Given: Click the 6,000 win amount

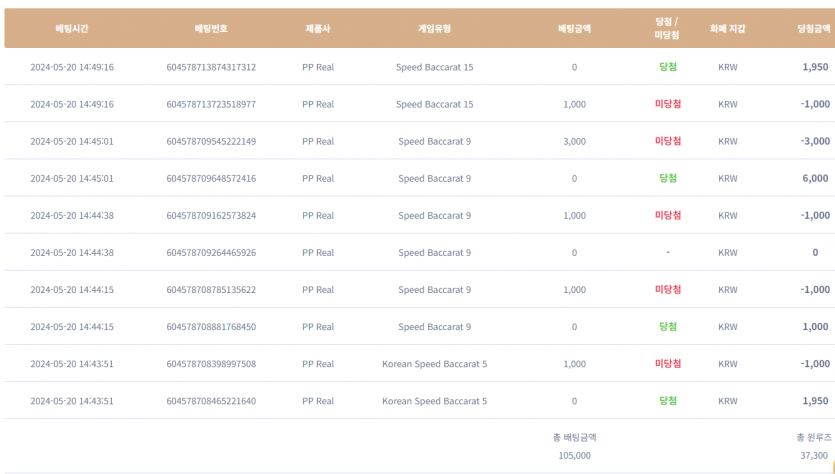Looking at the screenshot, I should [815, 178].
